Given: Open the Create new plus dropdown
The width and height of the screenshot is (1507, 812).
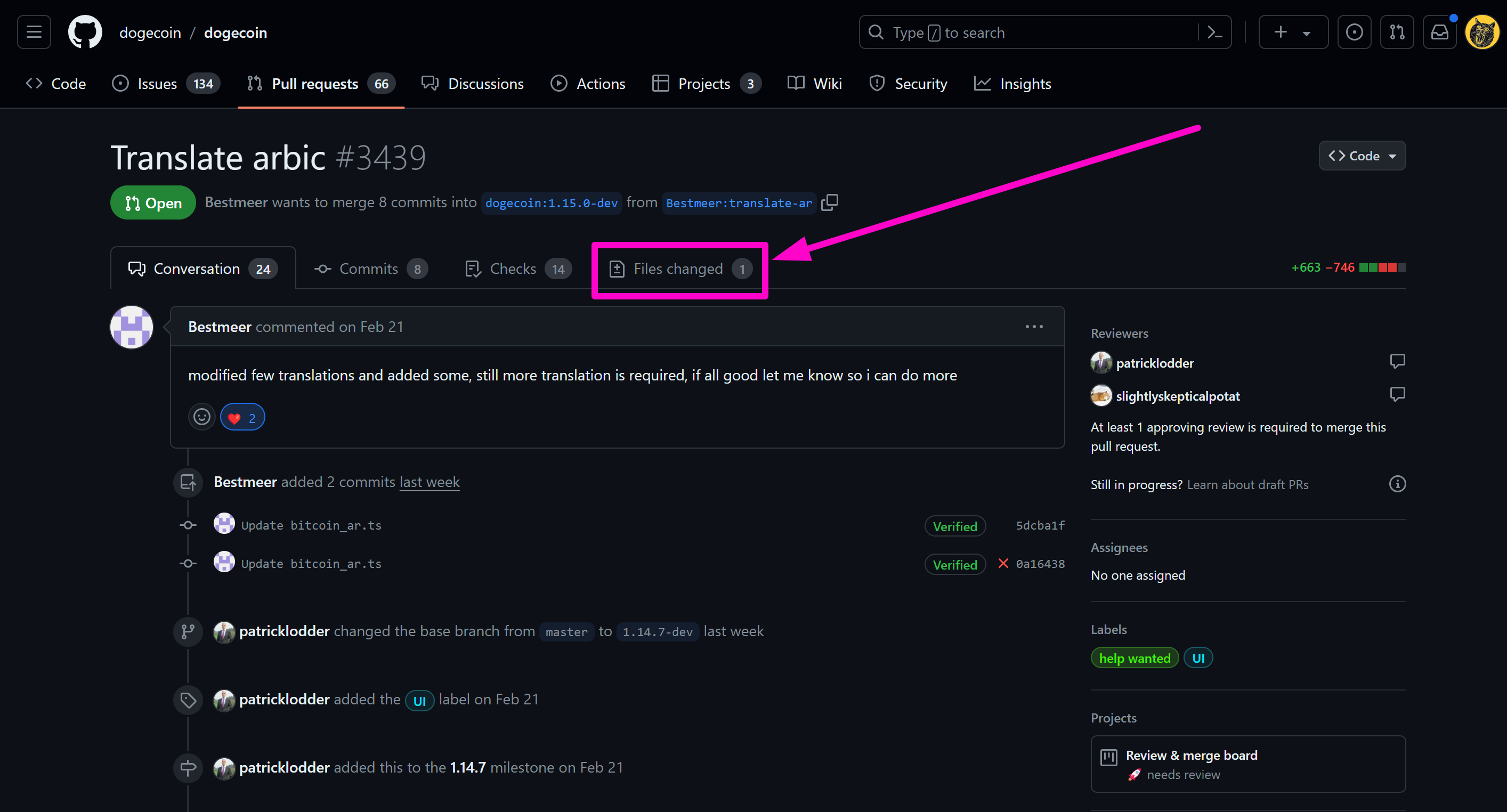Looking at the screenshot, I should click(x=1293, y=32).
